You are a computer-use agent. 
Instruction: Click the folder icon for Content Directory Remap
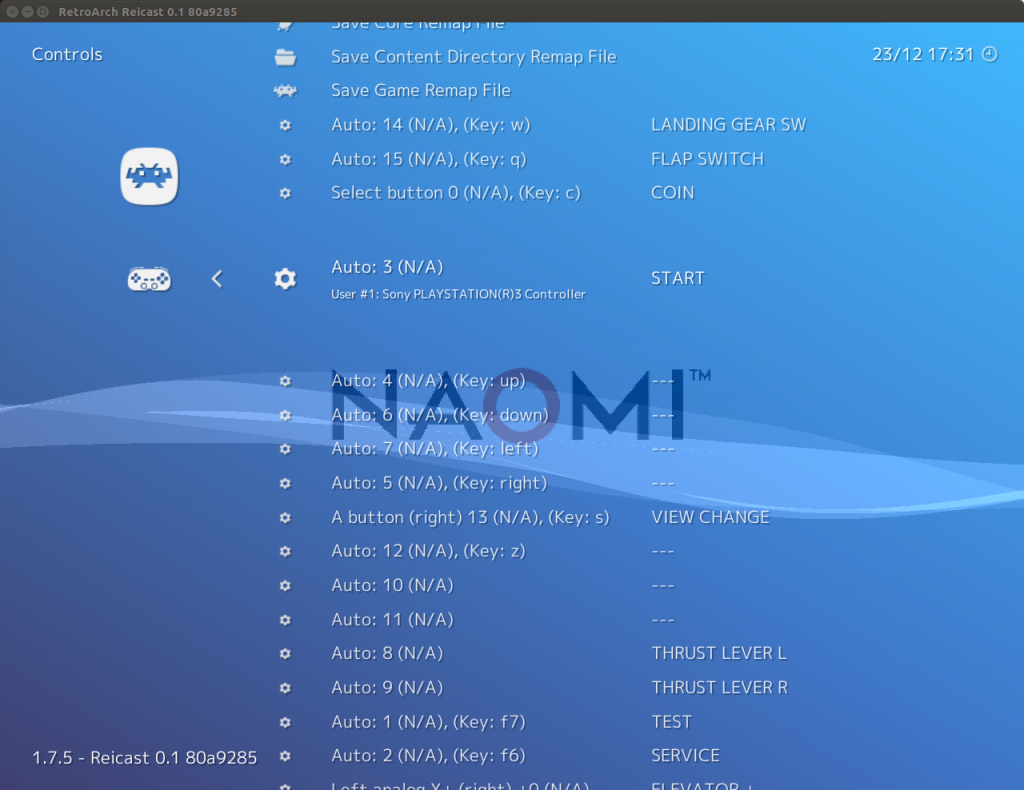[x=285, y=57]
